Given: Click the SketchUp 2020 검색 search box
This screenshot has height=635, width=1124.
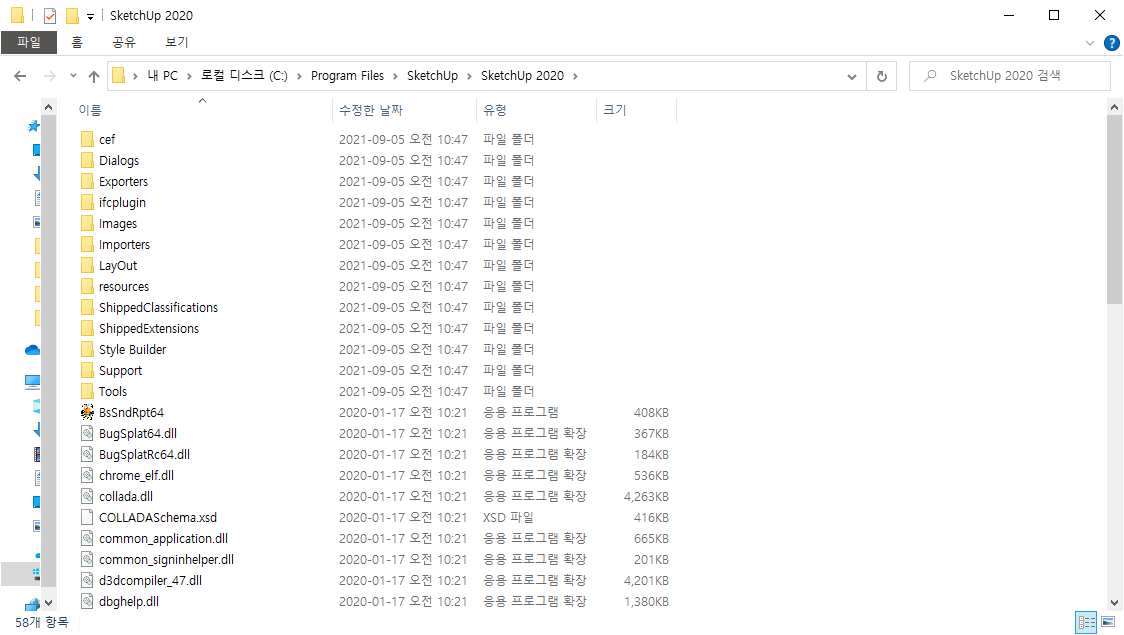Looking at the screenshot, I should pyautogui.click(x=1010, y=76).
